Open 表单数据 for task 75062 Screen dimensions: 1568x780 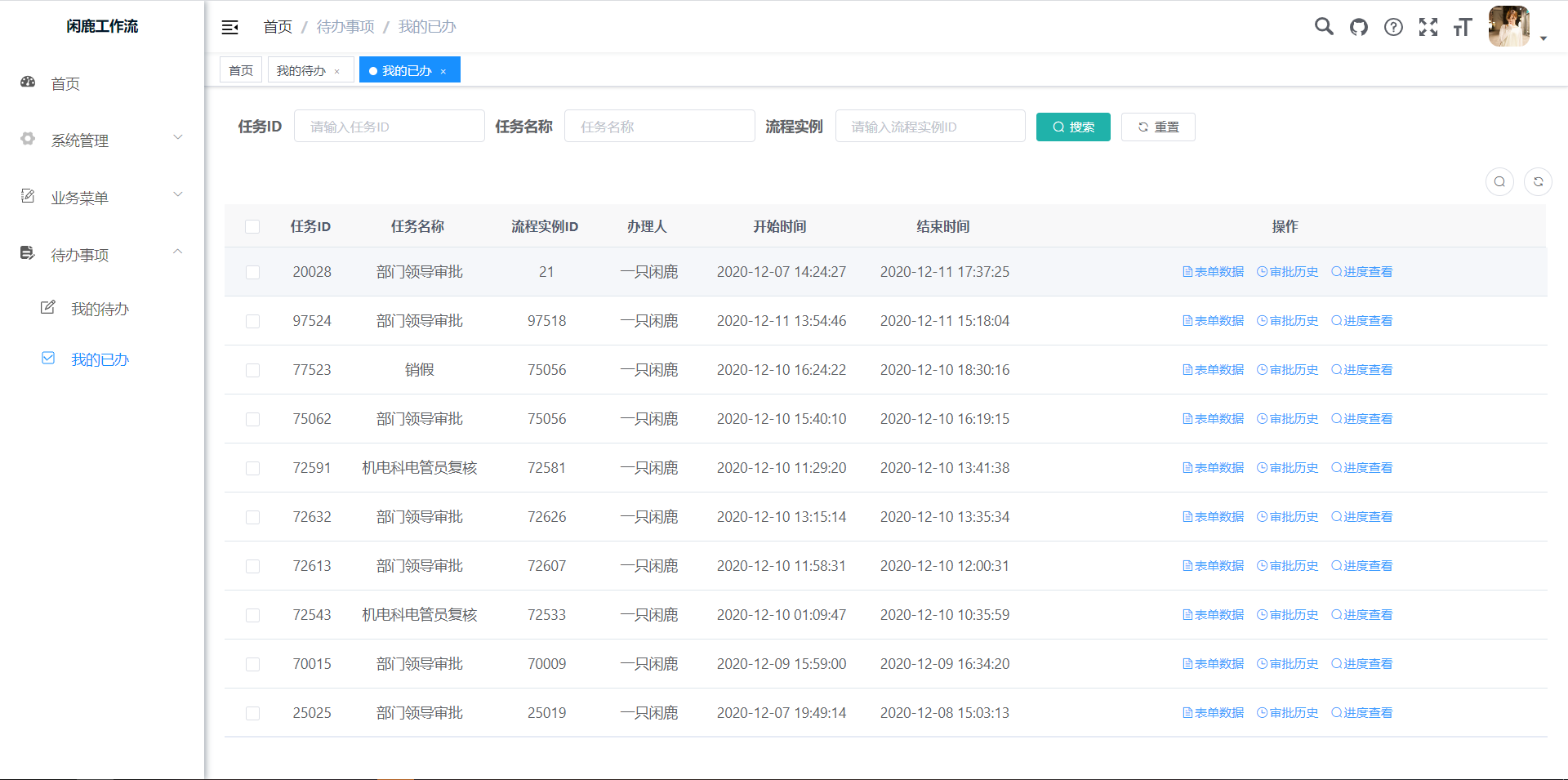click(x=1213, y=419)
